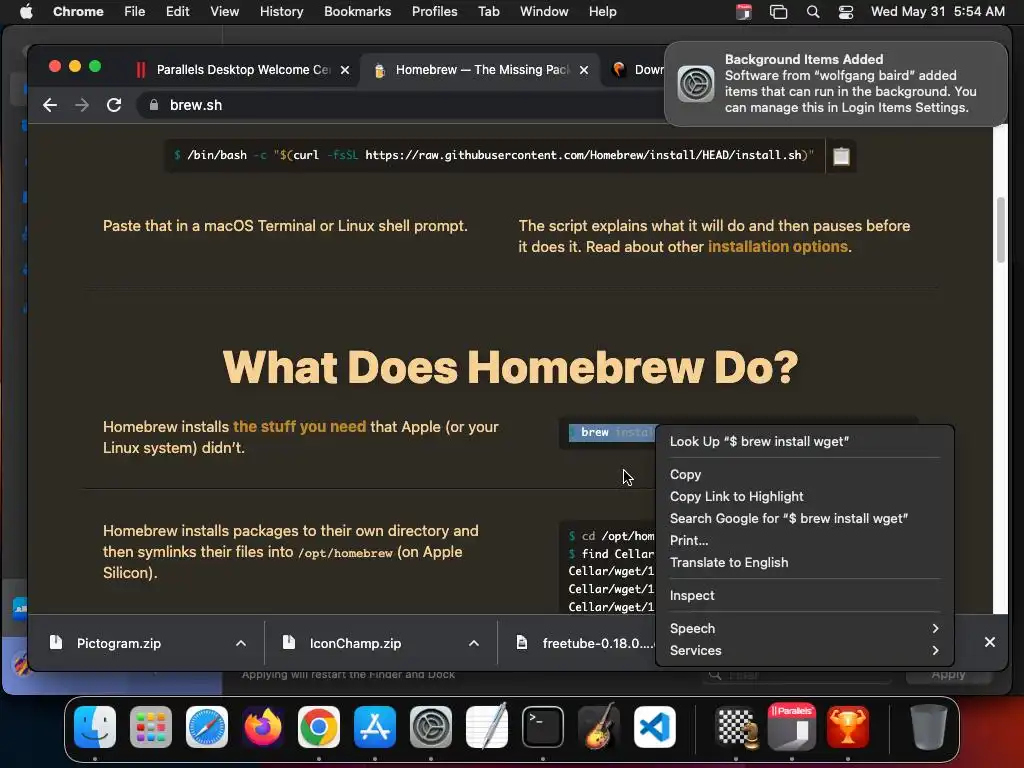Open the Bookmarks menu
Viewport: 1024px width, 768px height.
click(357, 12)
